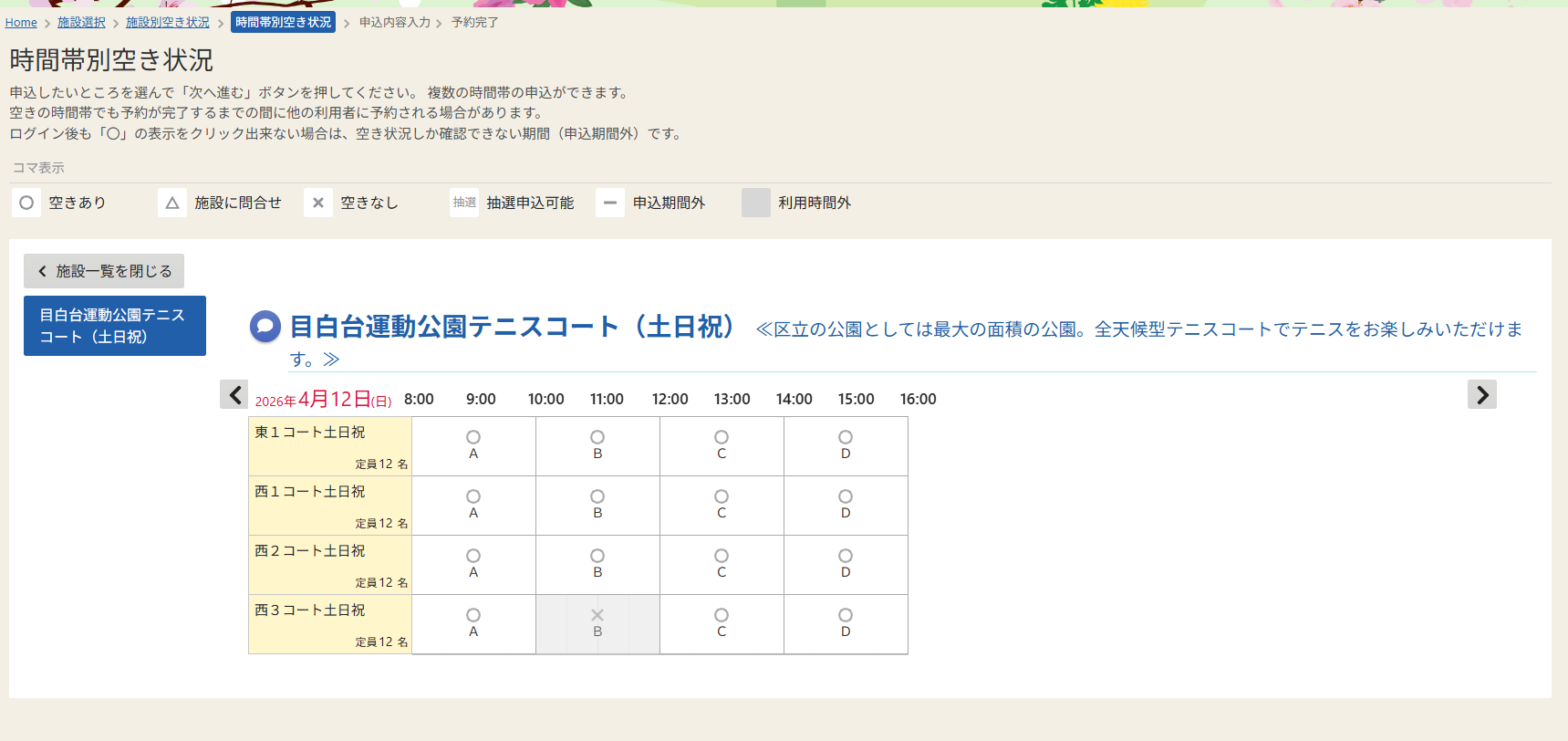Click unavailable slot B for 西３コート土日祝

597,623
